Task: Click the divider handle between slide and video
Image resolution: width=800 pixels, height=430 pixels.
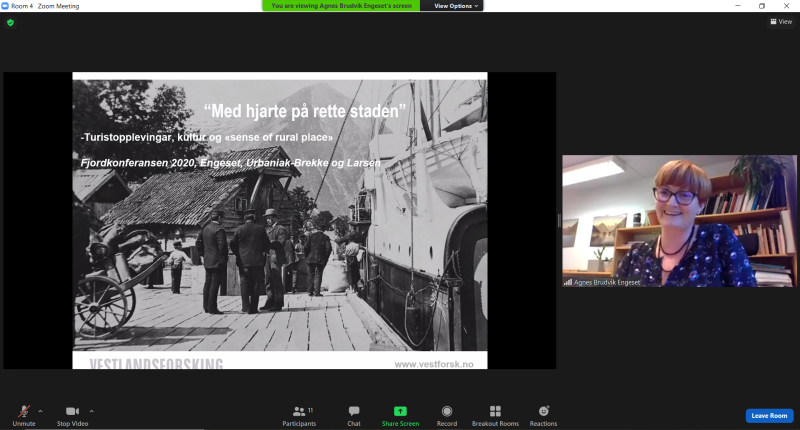Action: pyautogui.click(x=559, y=220)
